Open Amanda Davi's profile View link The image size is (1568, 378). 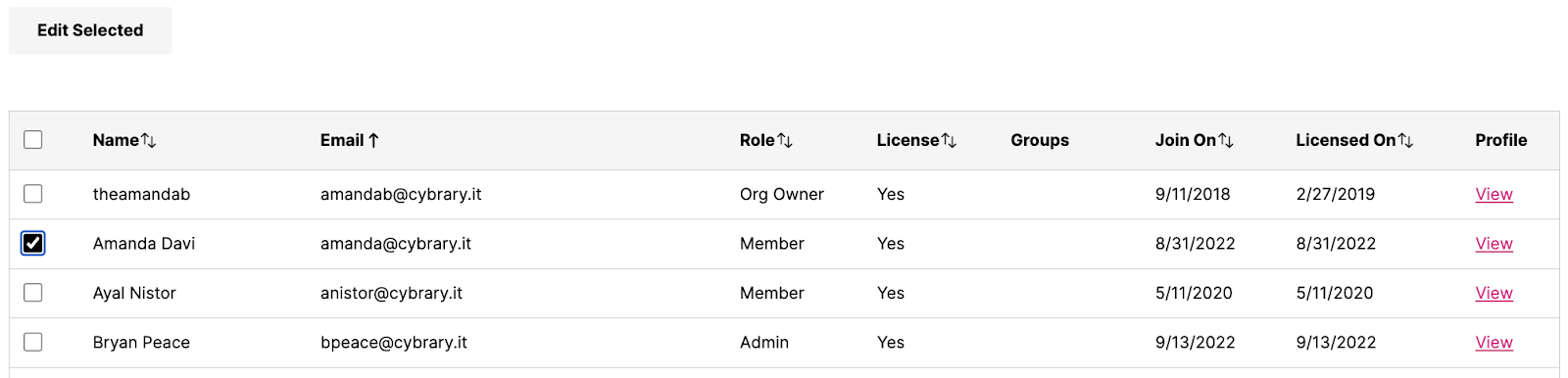click(x=1494, y=244)
